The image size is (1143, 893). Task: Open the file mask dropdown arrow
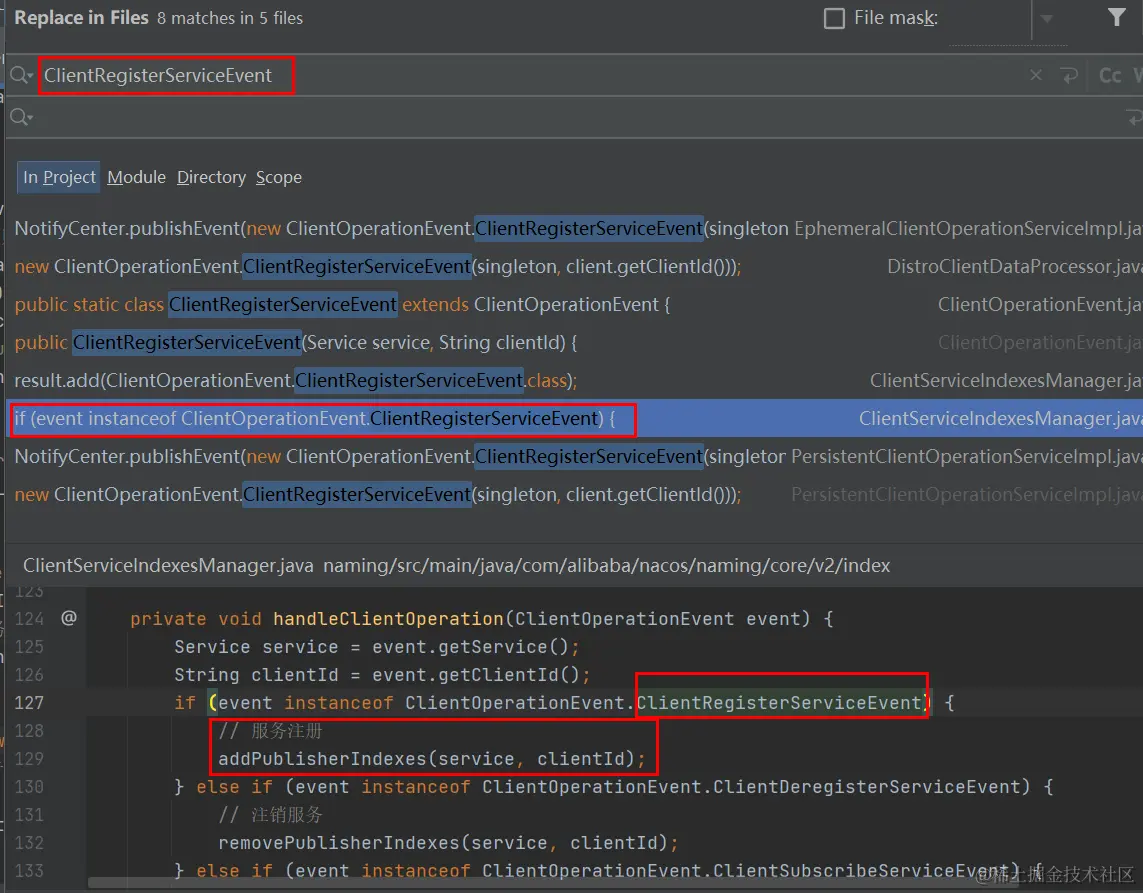(x=1047, y=19)
